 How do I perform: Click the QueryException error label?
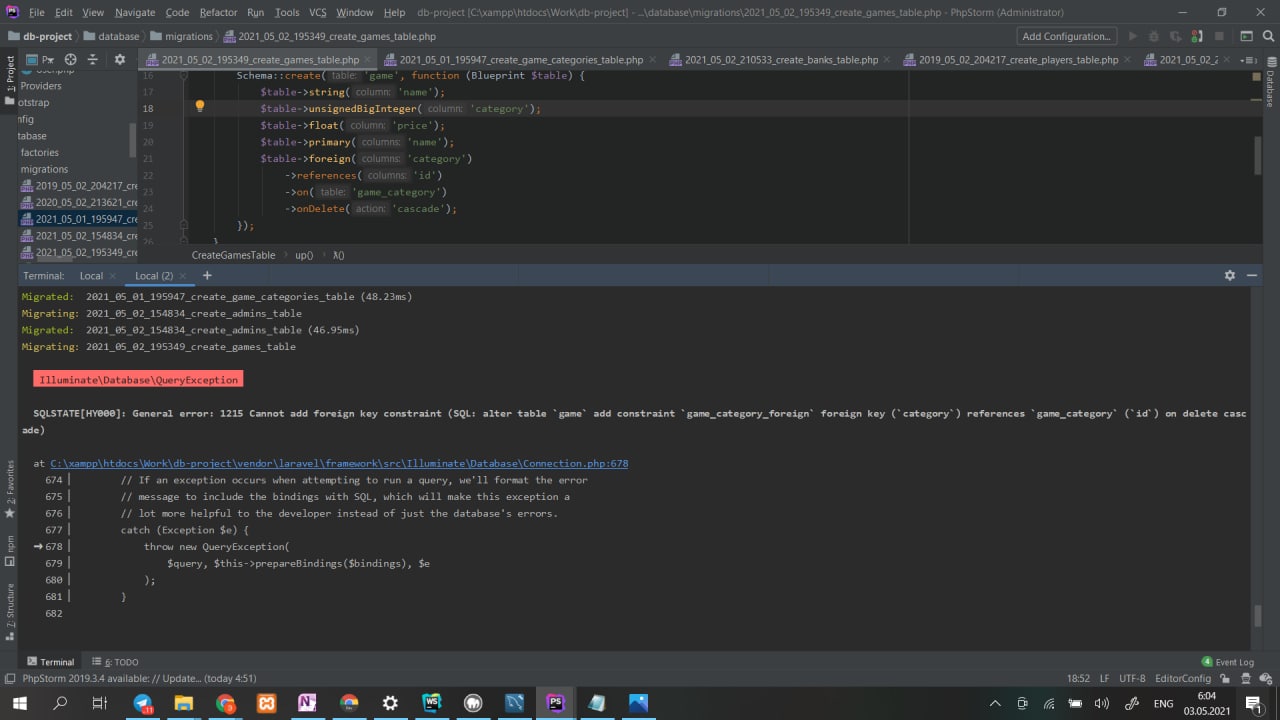point(138,380)
